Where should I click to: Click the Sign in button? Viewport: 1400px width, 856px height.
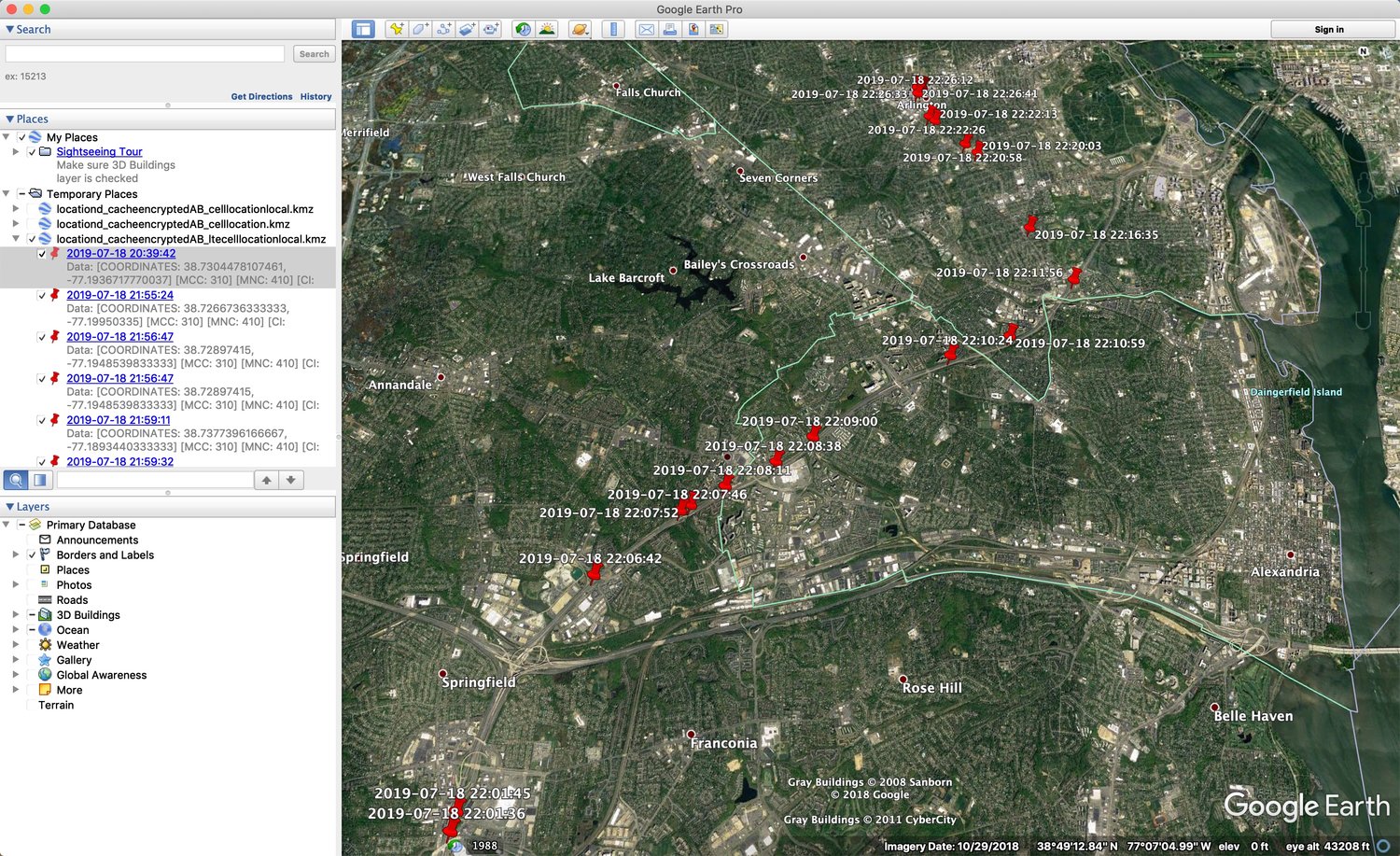[1329, 29]
